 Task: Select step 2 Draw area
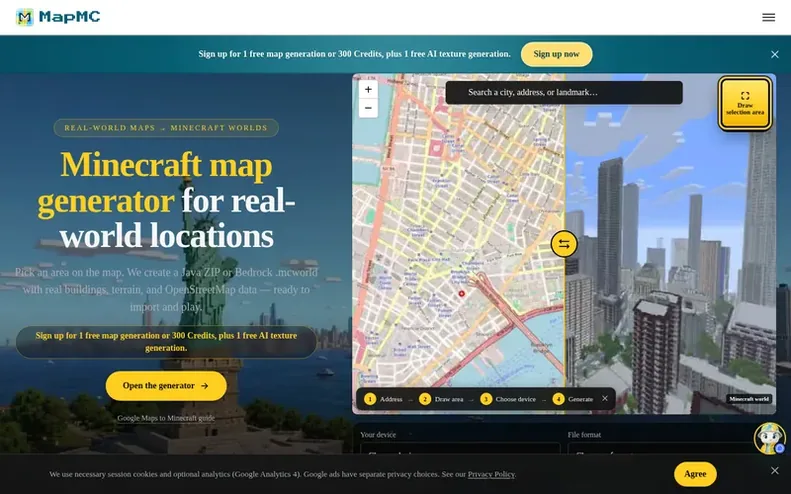[x=441, y=399]
